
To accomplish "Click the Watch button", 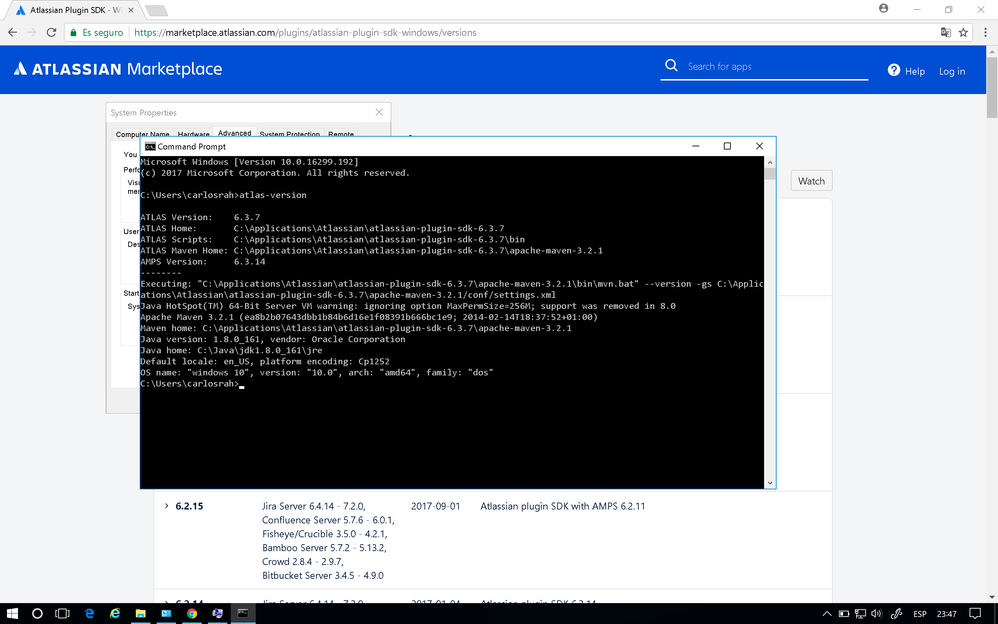I will pos(812,181).
